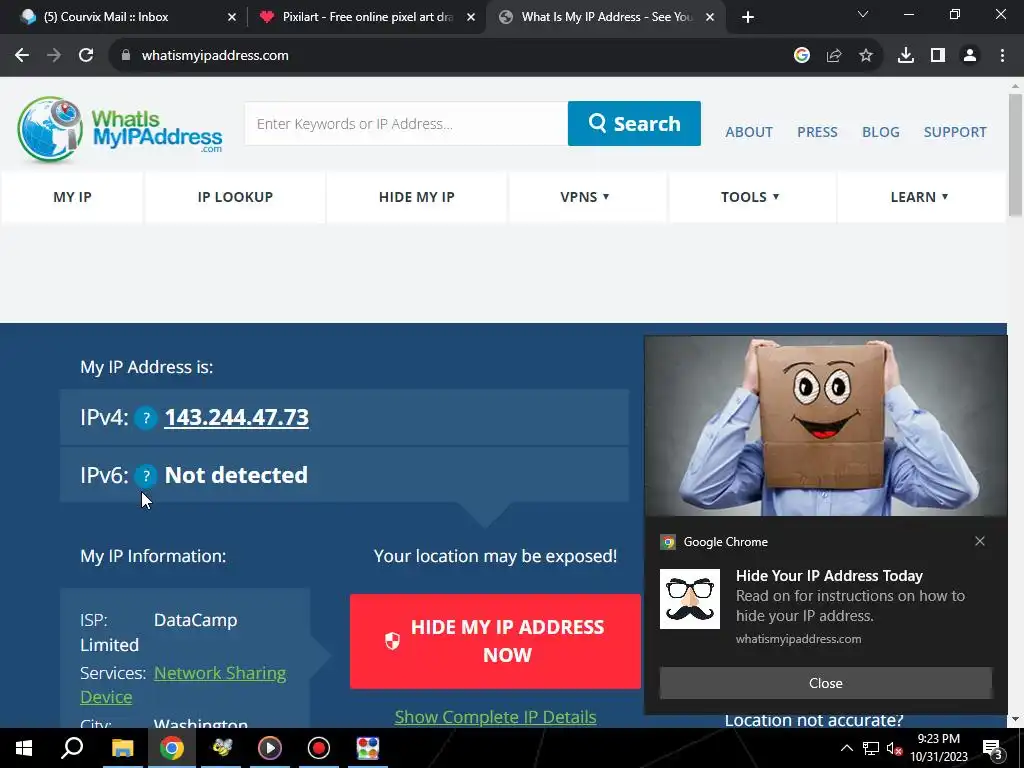Viewport: 1024px width, 768px height.
Task: Open File Explorer from the taskbar
Action: point(122,748)
